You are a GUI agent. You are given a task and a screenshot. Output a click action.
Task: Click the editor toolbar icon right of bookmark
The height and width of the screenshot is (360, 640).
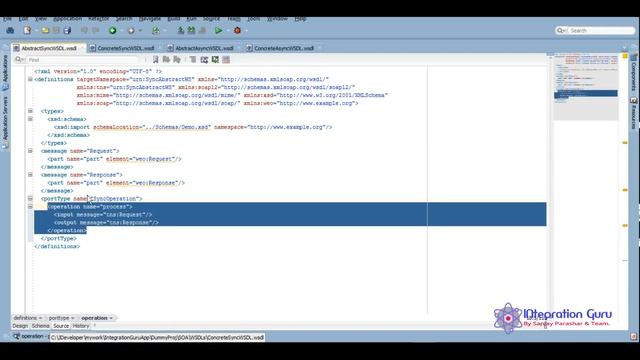pyautogui.click(x=166, y=60)
